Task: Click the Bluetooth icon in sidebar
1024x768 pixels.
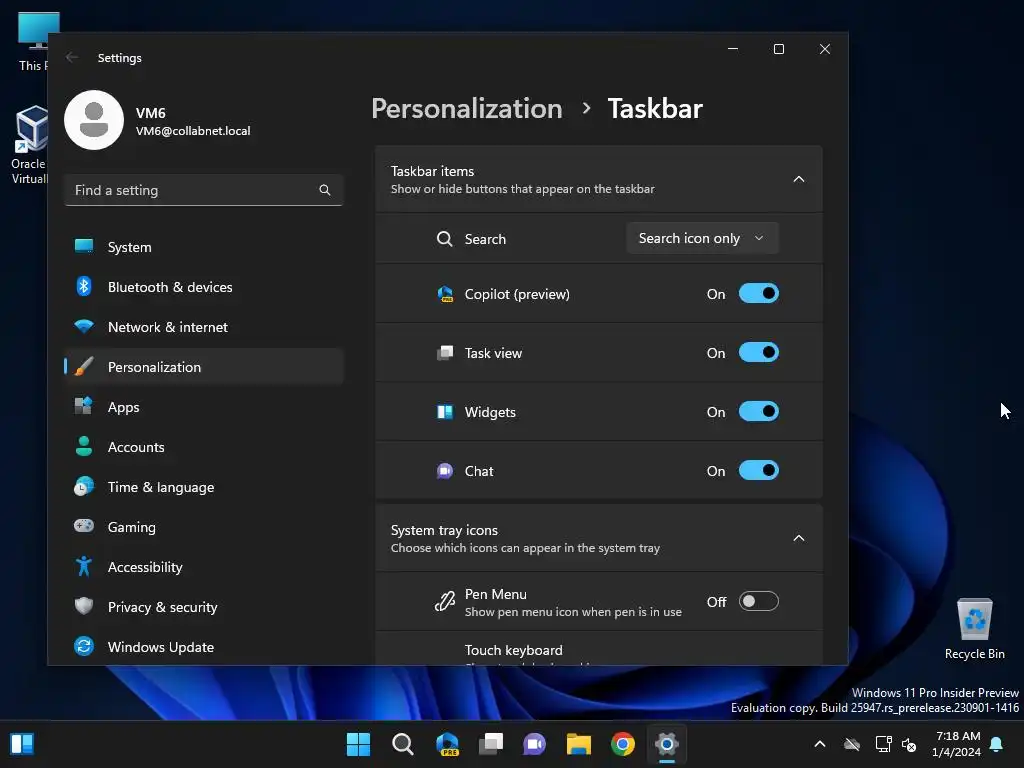Action: (84, 286)
